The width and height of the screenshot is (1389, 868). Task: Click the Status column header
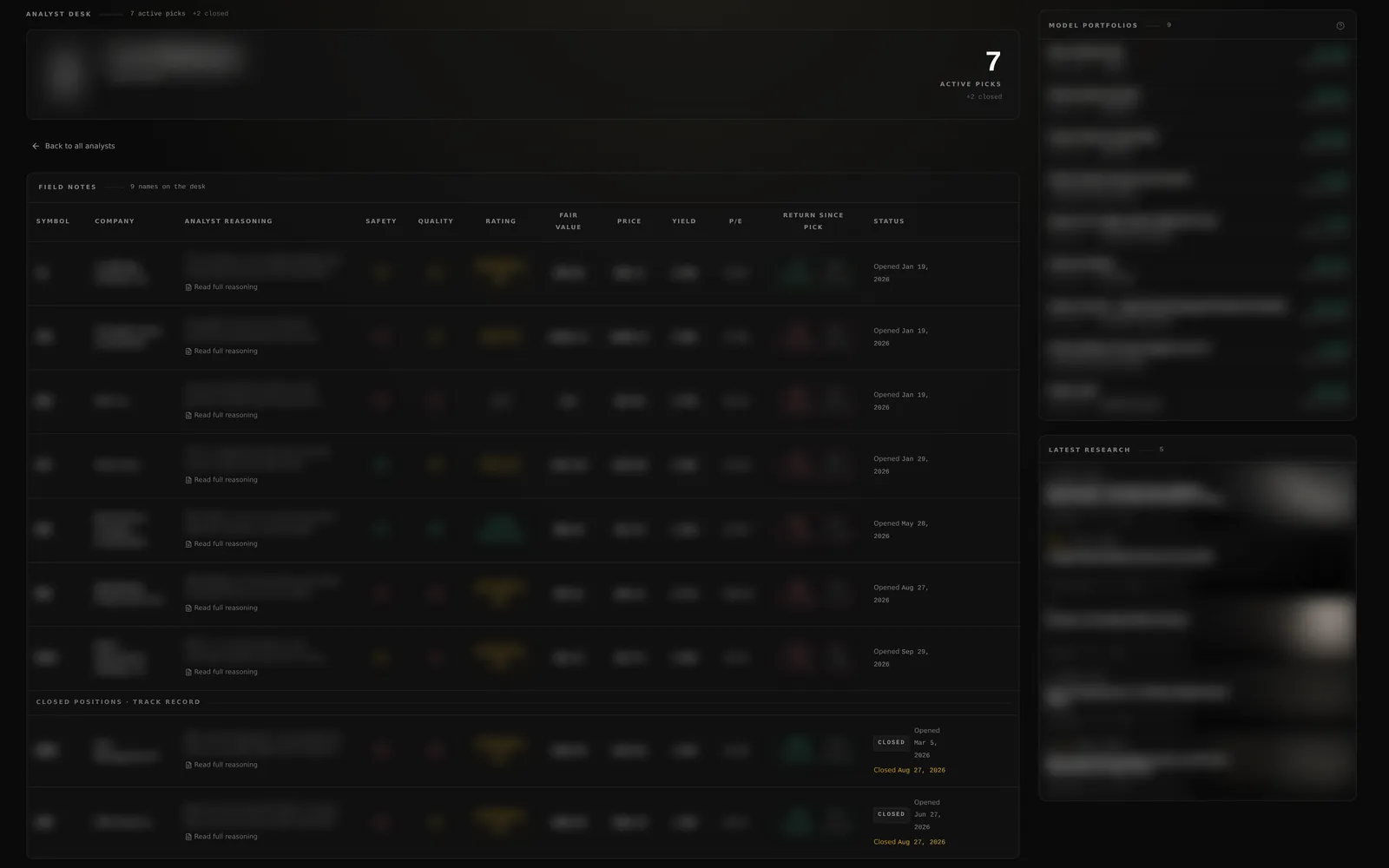pyautogui.click(x=889, y=221)
